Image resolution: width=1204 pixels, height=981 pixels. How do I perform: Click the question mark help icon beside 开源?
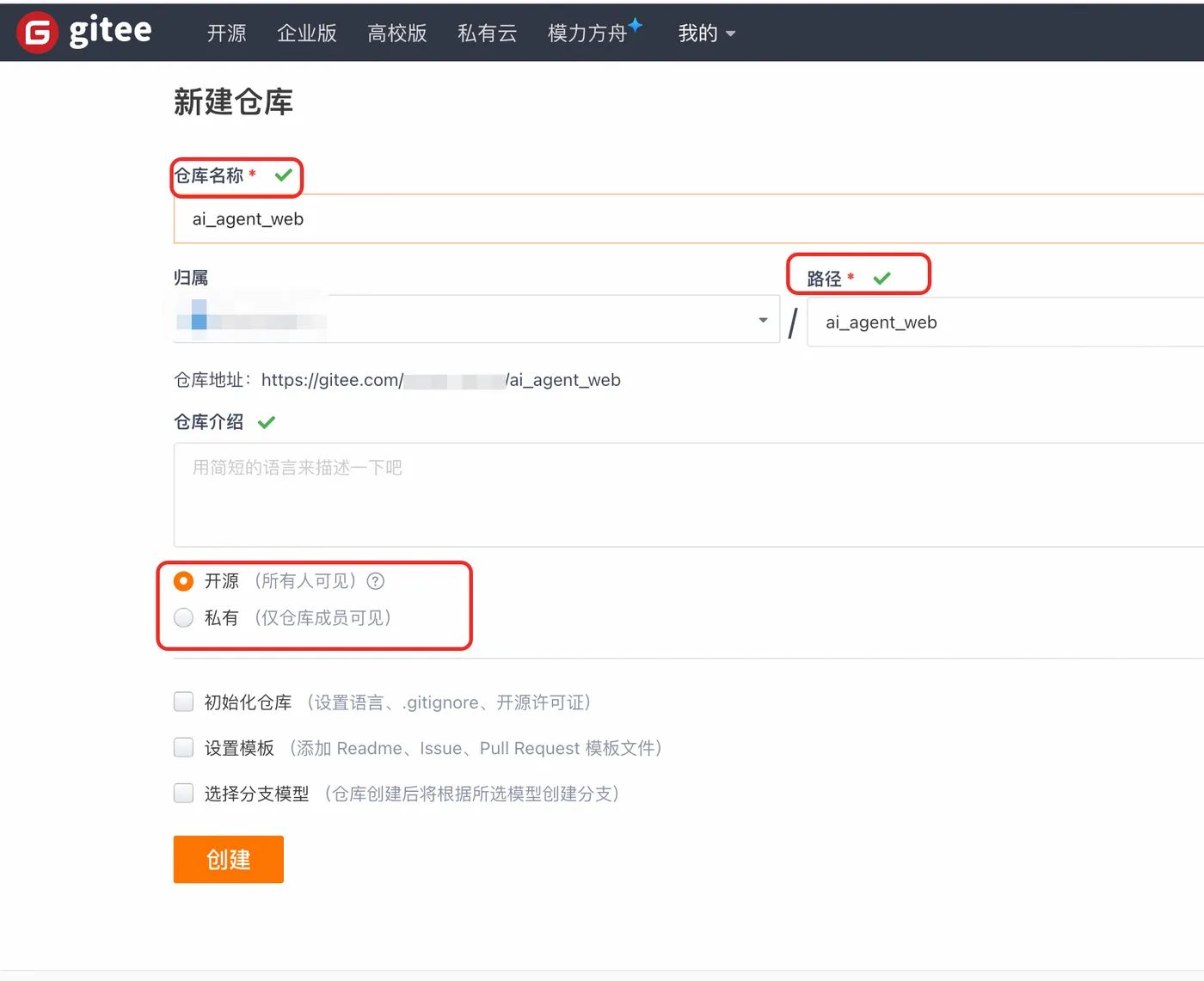376,581
